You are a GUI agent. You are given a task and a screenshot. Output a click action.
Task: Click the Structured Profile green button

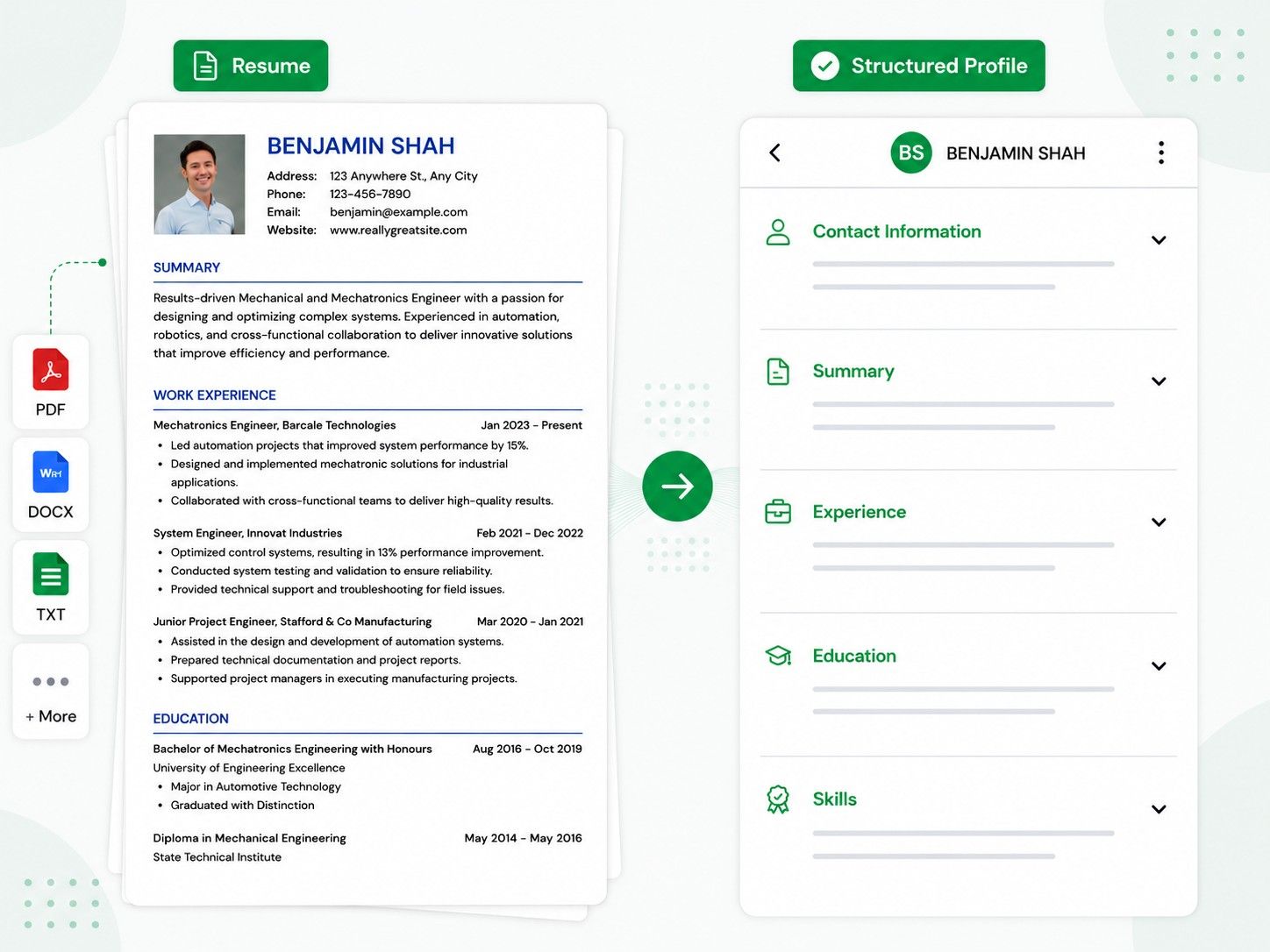click(919, 66)
